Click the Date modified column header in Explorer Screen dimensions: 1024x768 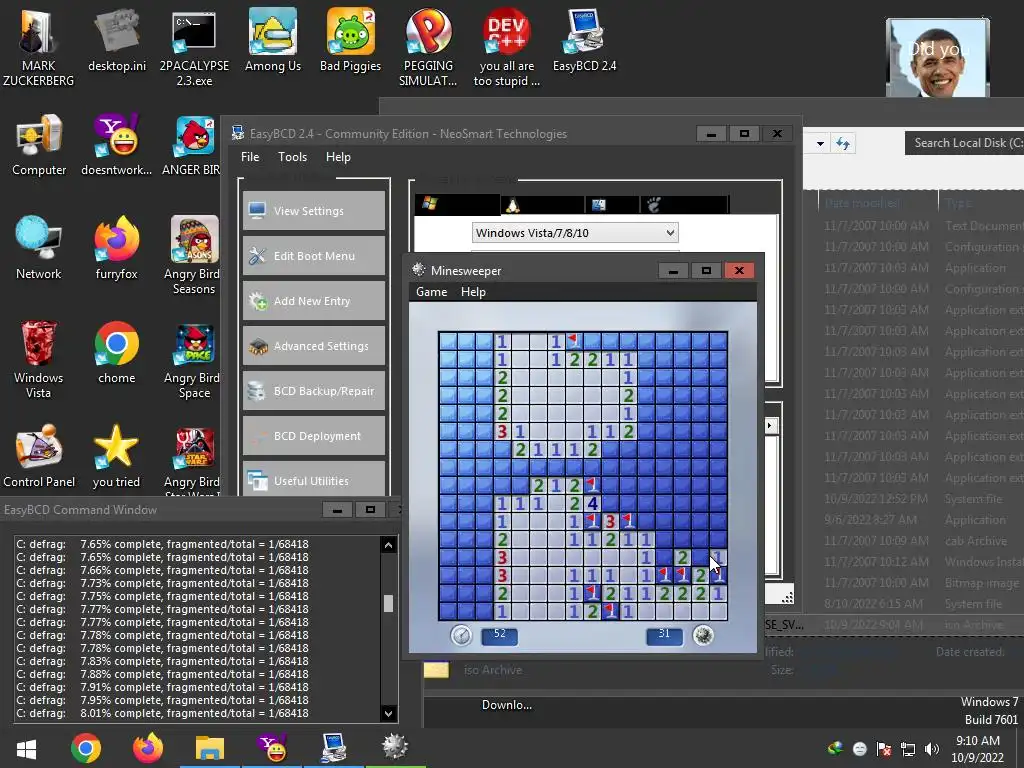pos(877,203)
